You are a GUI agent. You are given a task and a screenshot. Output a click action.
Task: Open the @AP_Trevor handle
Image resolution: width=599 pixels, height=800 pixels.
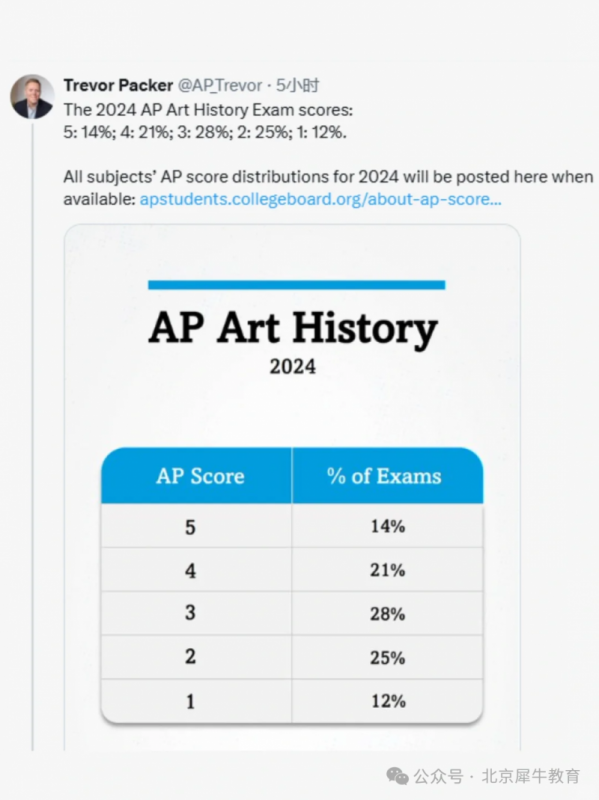click(220, 85)
